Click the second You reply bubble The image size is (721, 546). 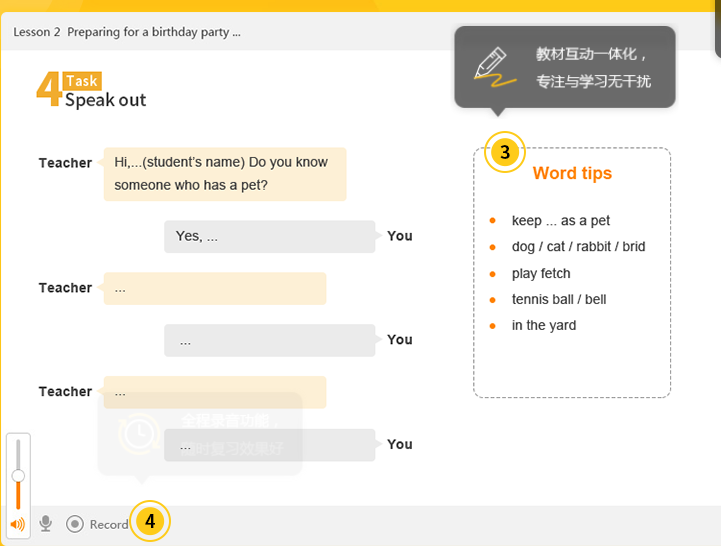[270, 340]
